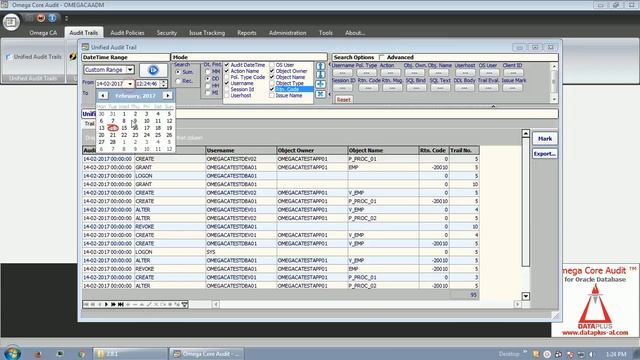The height and width of the screenshot is (360, 640).
Task: Sort by the Username column header
Action: click(x=241, y=150)
